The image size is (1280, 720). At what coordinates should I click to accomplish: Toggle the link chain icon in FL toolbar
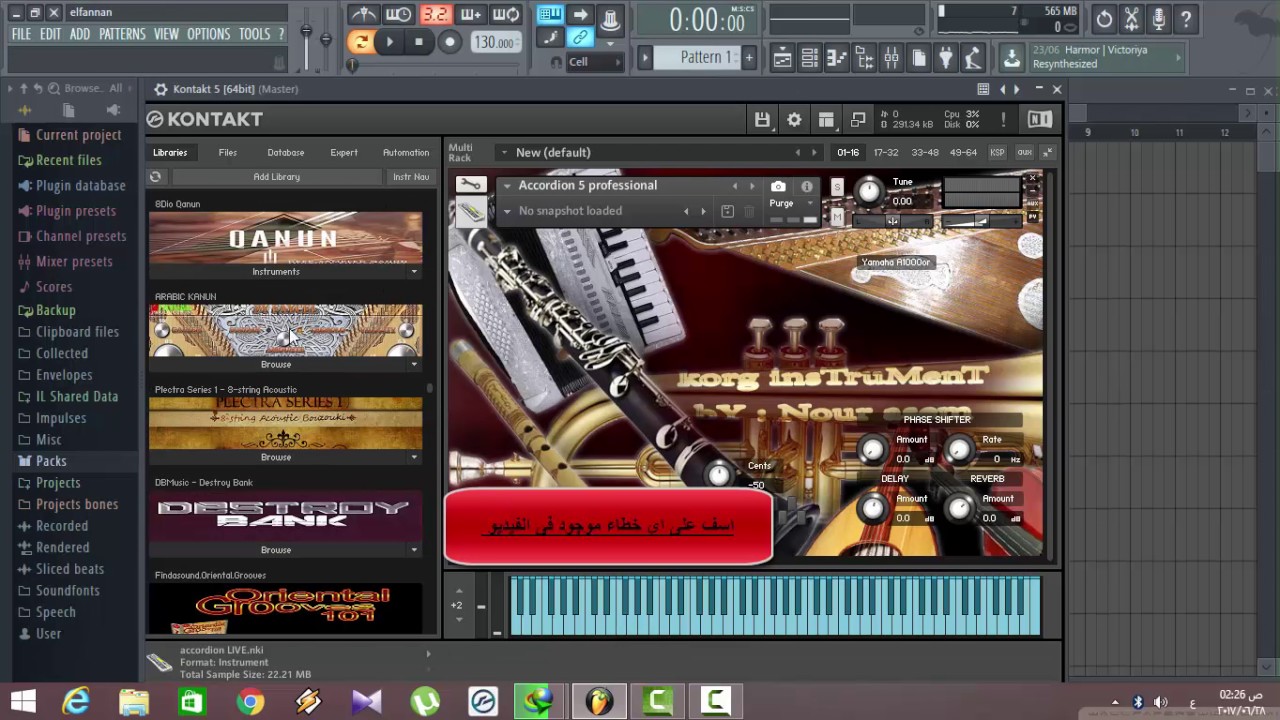click(579, 38)
